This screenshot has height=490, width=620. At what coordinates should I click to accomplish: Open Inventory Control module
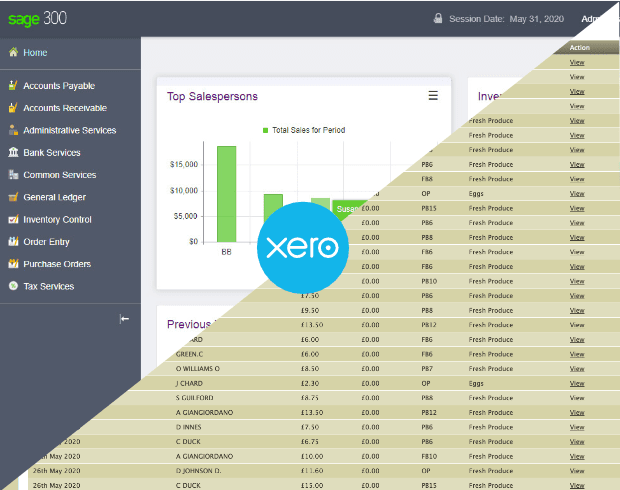click(x=57, y=219)
